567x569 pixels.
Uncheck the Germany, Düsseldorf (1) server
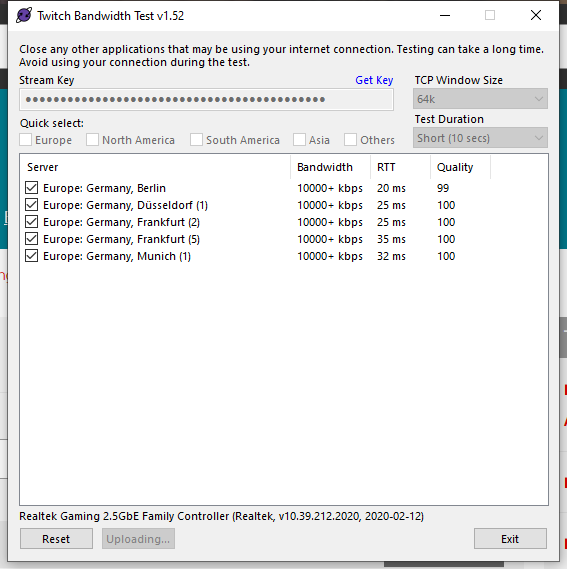tap(32, 205)
